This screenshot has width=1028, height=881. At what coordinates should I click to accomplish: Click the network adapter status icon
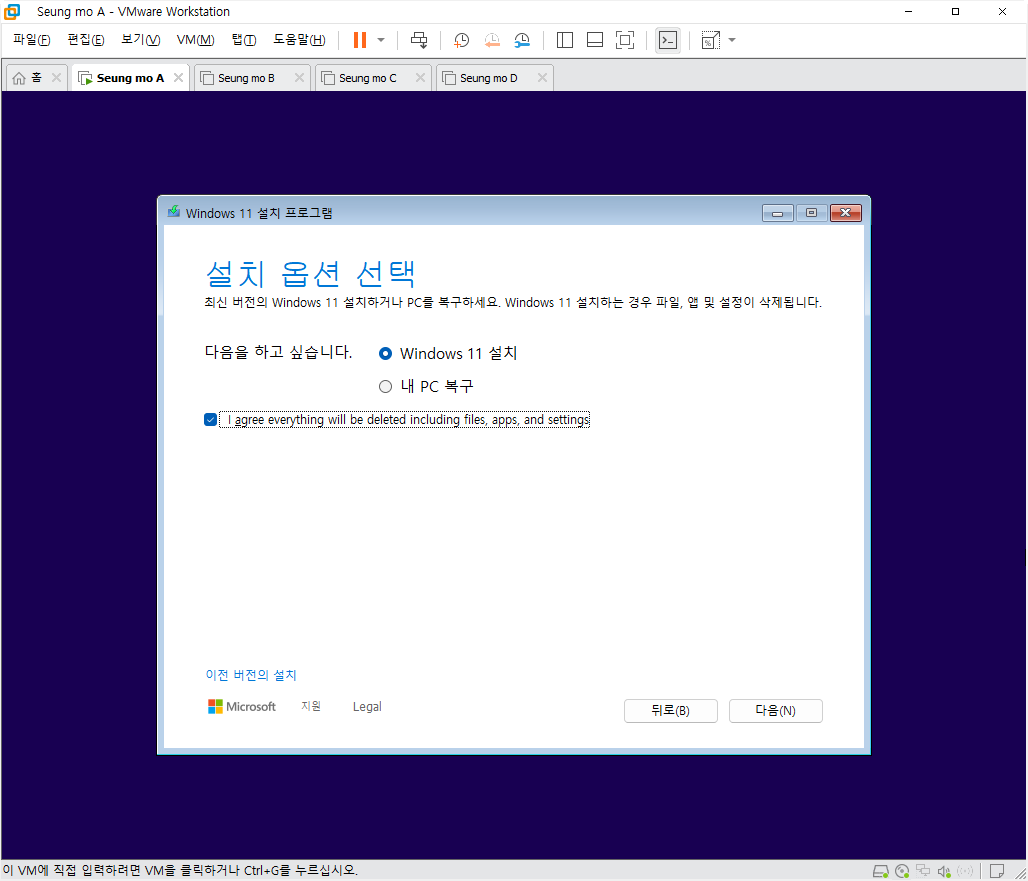(x=923, y=871)
